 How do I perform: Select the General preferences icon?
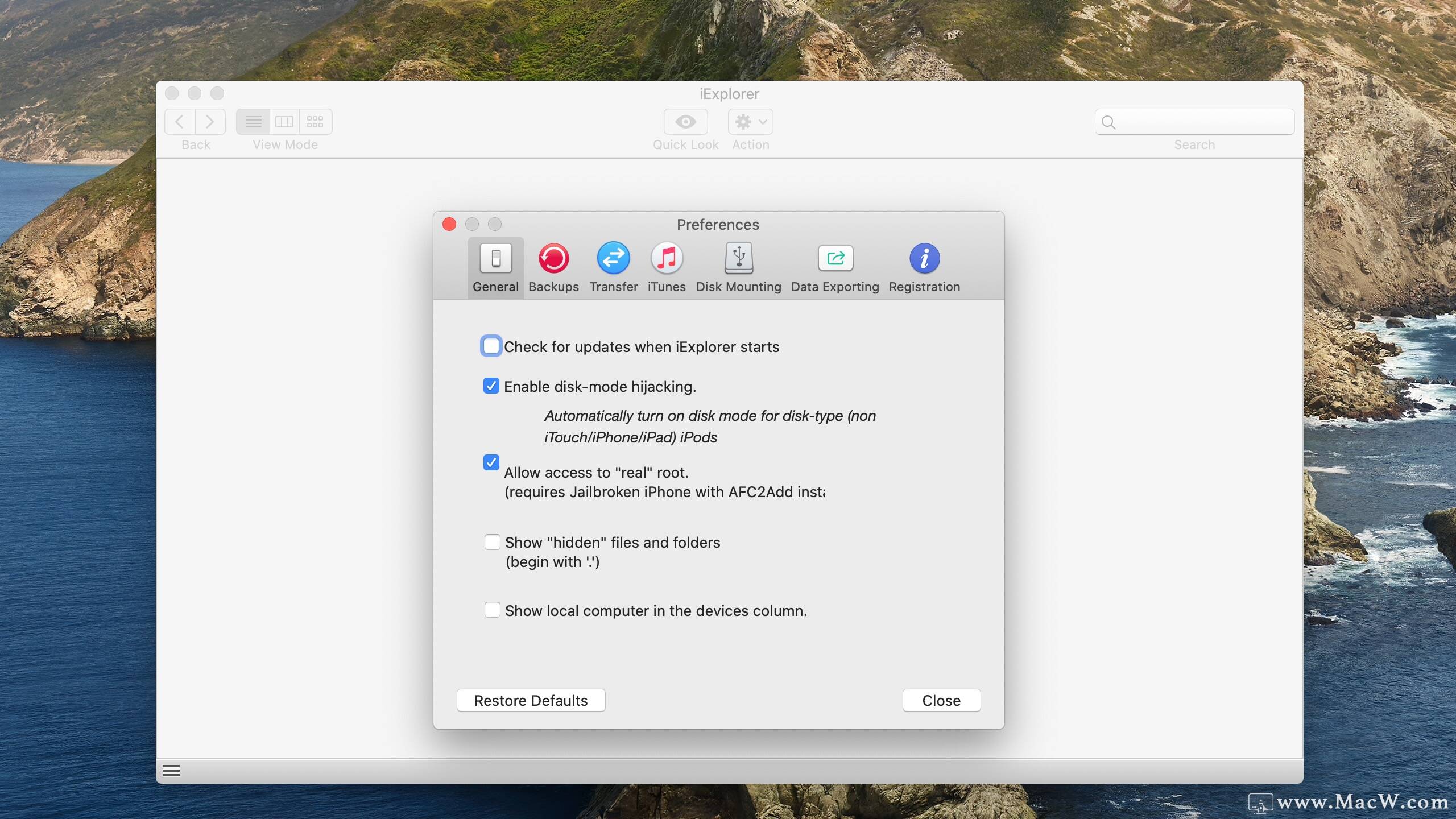(495, 267)
